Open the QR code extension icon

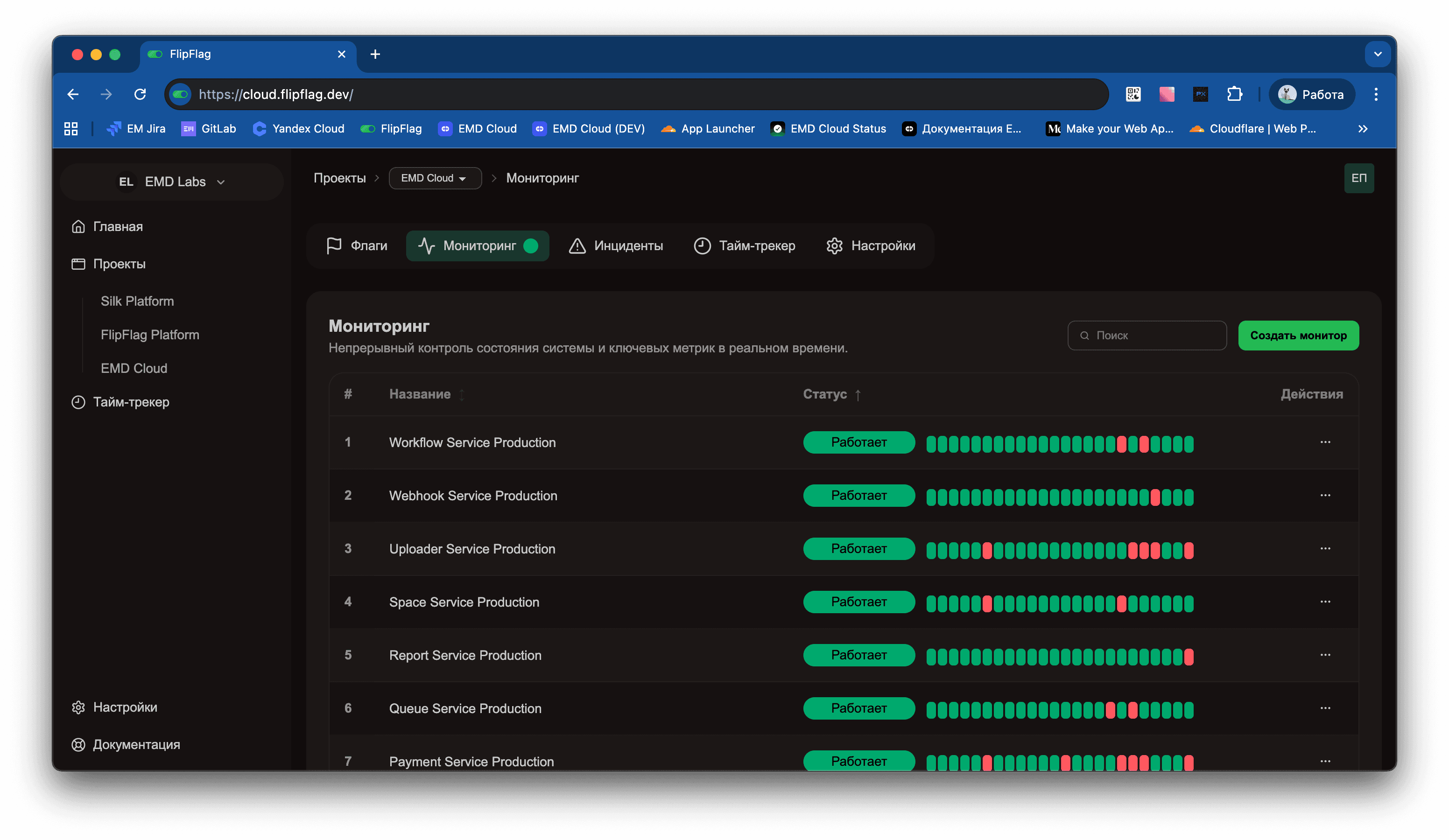coord(1133,94)
